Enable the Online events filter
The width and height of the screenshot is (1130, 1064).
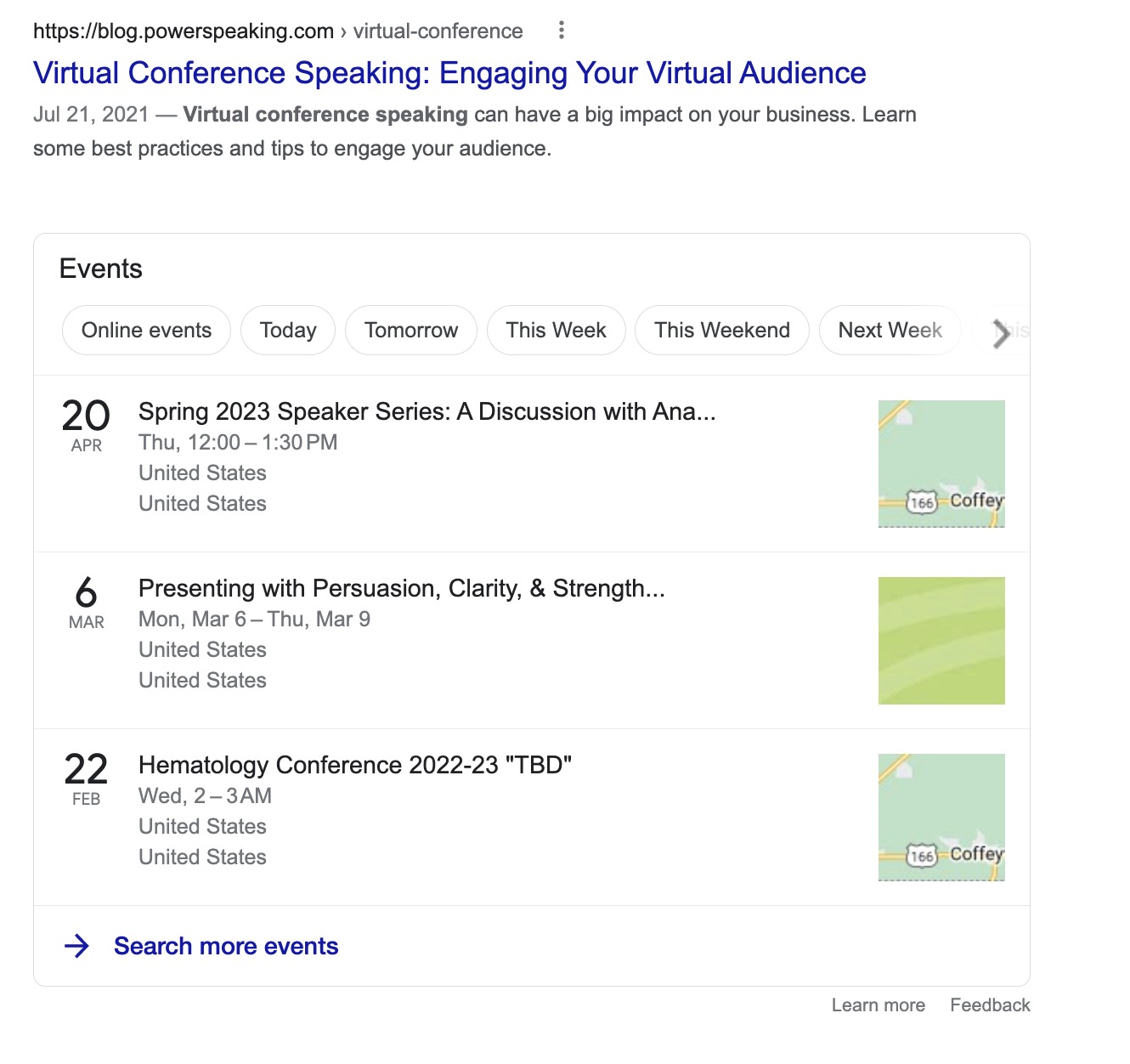click(x=146, y=330)
